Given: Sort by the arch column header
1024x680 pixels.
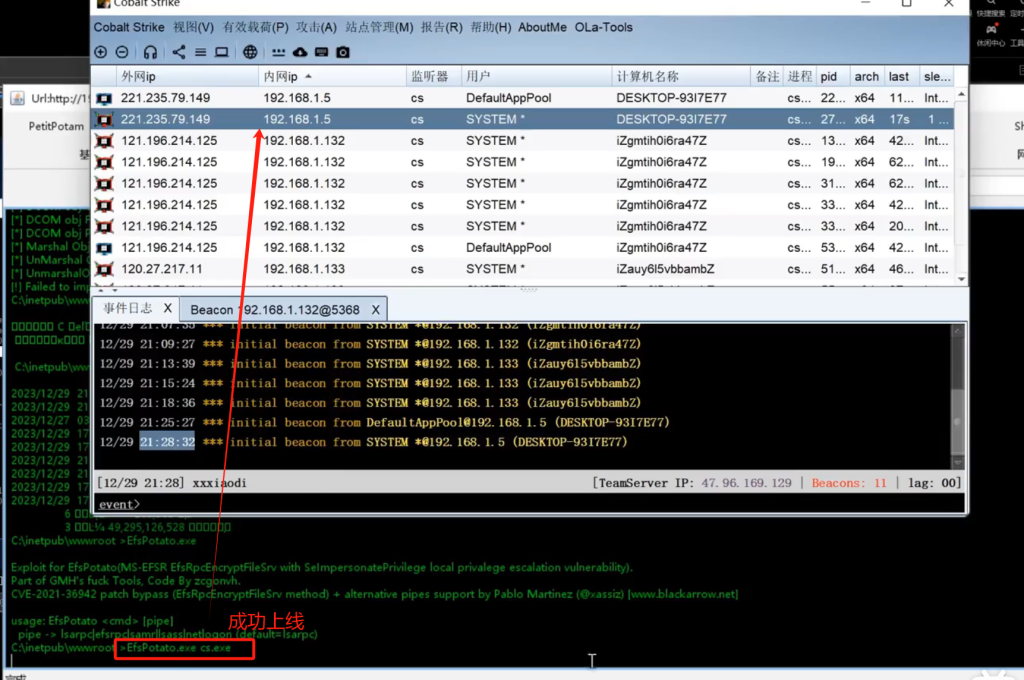Looking at the screenshot, I should point(867,76).
